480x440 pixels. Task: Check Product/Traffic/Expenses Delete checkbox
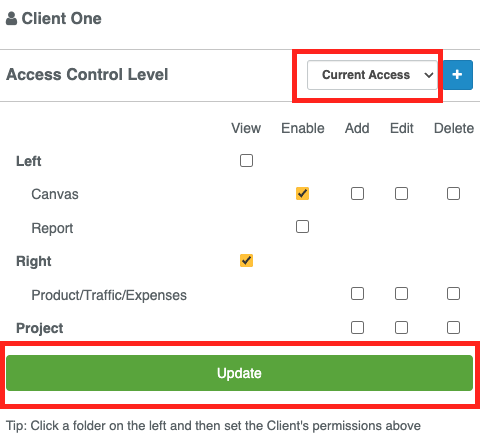tap(453, 294)
